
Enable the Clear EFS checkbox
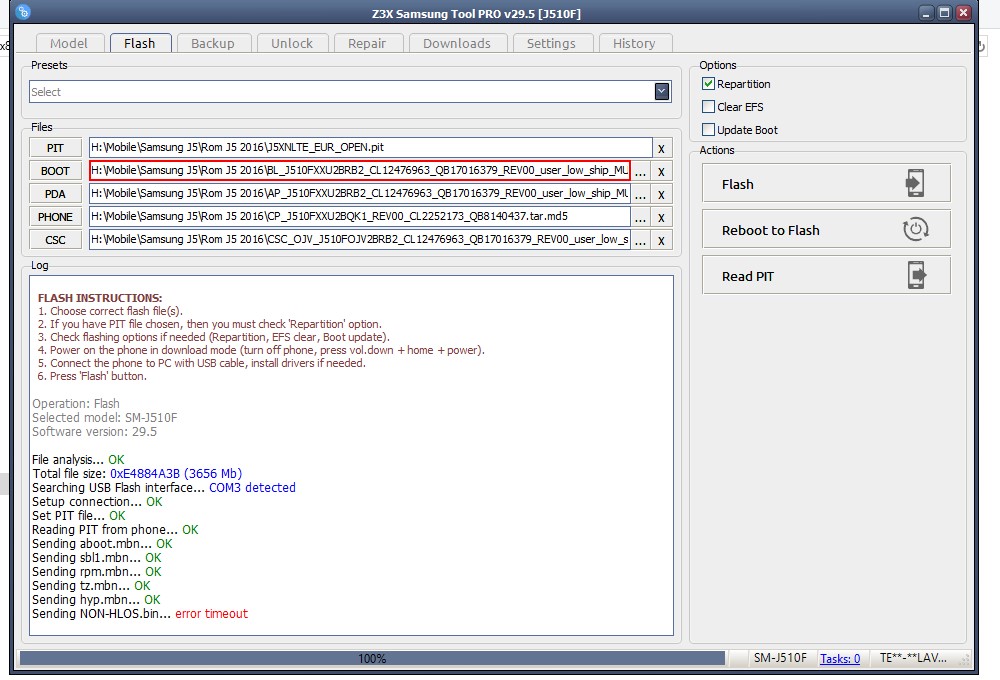[x=708, y=107]
